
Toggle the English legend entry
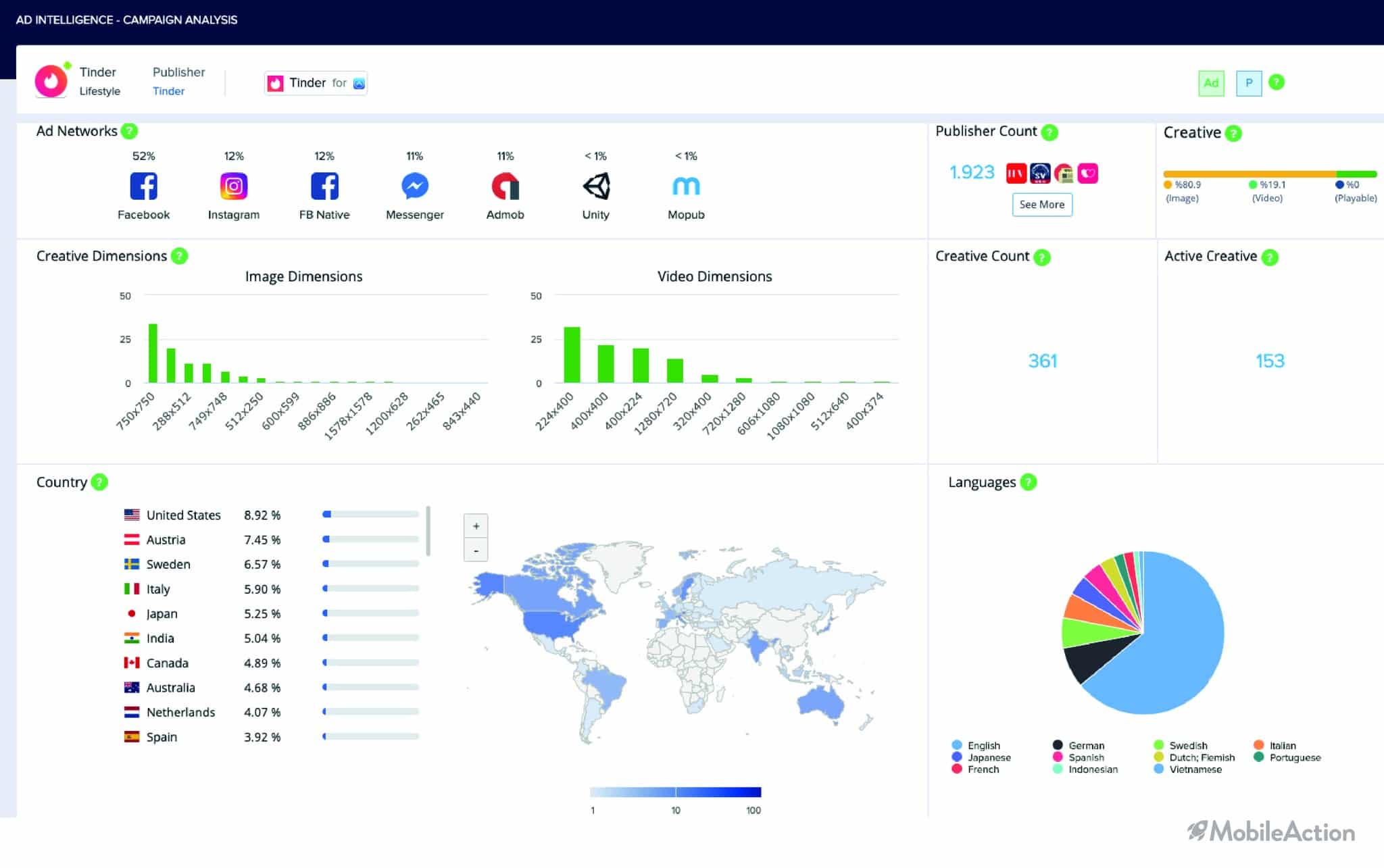click(x=976, y=745)
